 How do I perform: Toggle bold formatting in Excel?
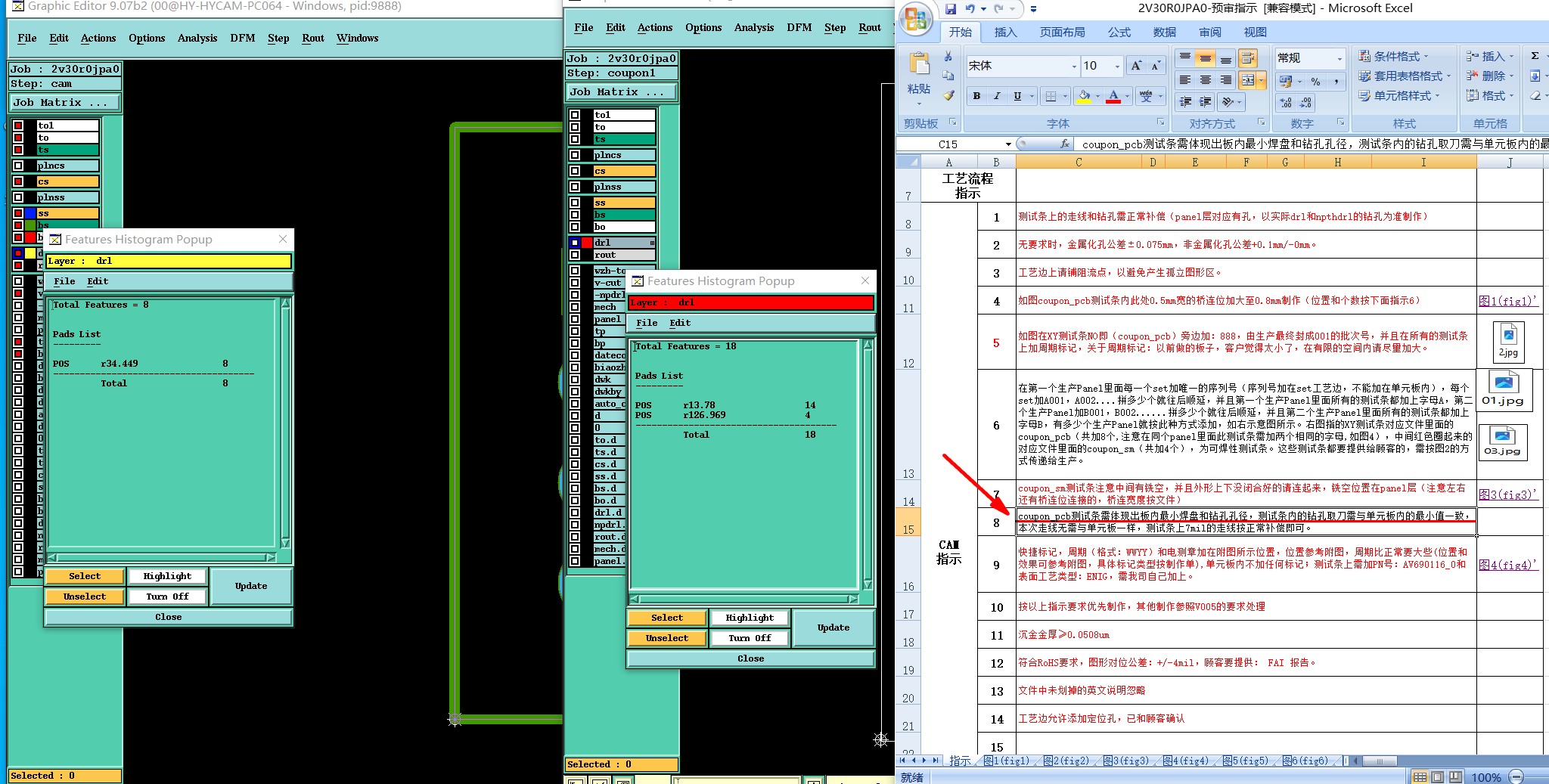coord(976,96)
